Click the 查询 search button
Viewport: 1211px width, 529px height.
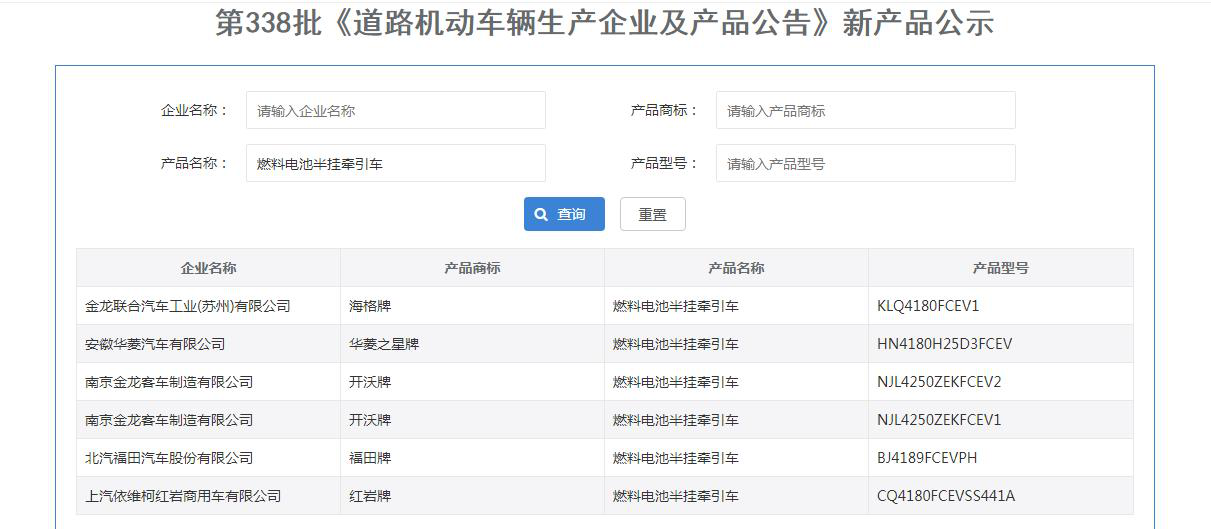tap(564, 214)
